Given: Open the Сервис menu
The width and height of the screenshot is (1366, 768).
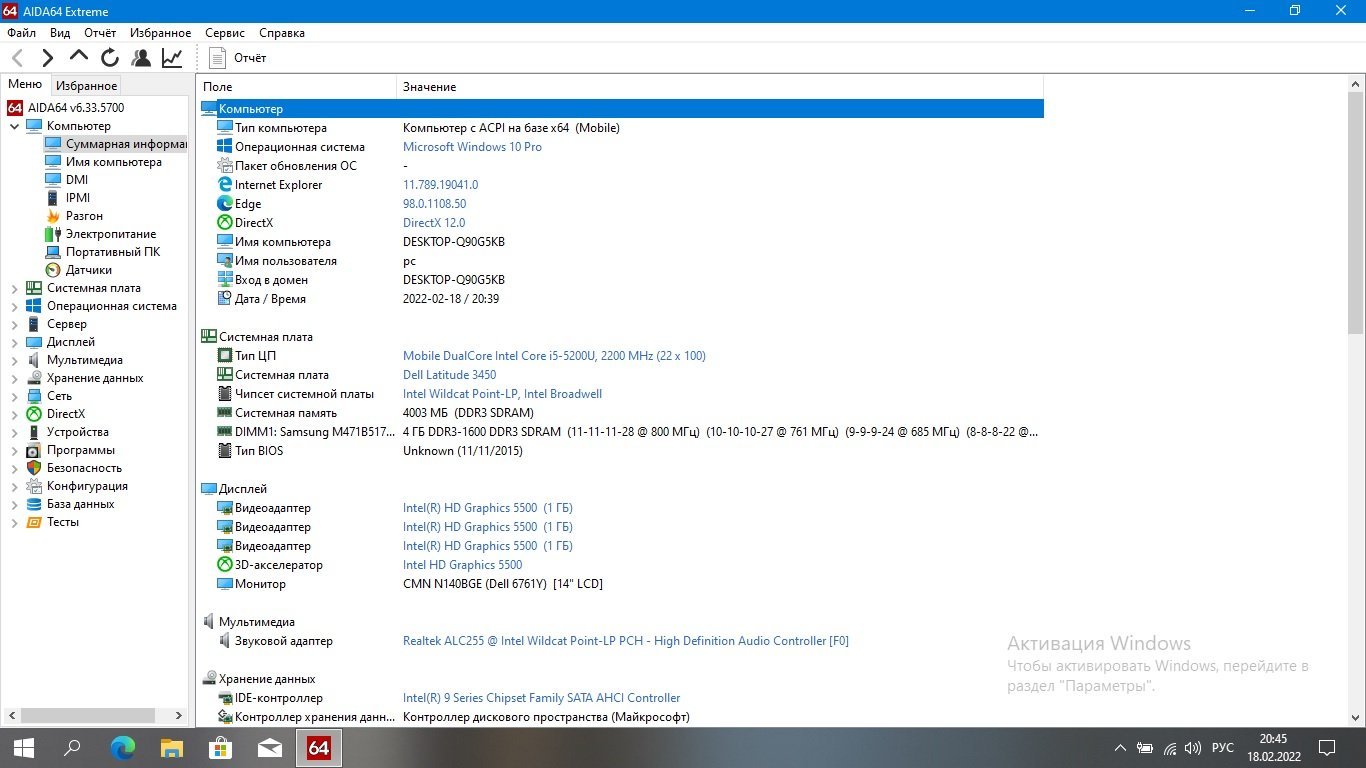Looking at the screenshot, I should coord(224,33).
